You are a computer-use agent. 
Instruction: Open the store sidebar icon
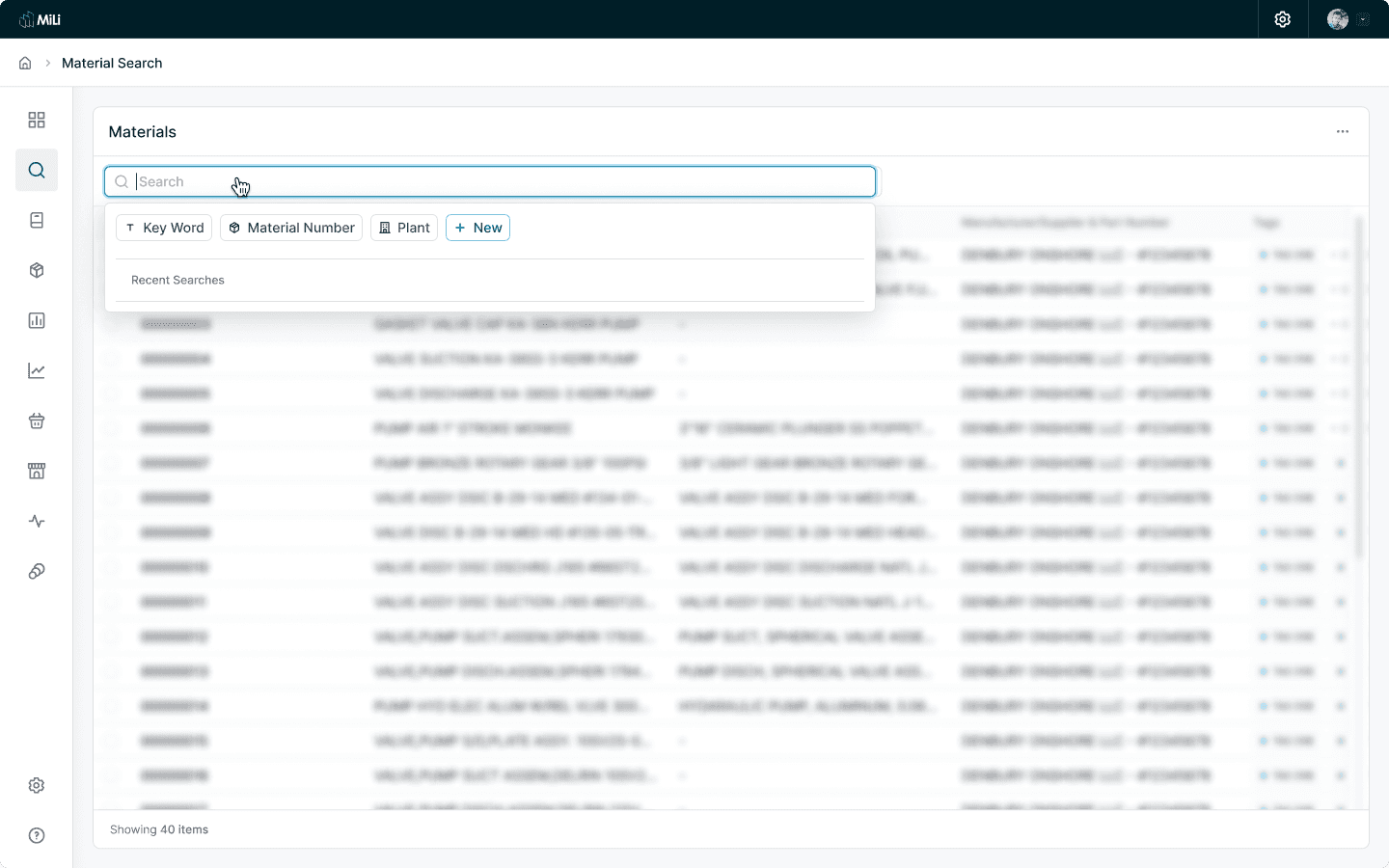click(37, 471)
